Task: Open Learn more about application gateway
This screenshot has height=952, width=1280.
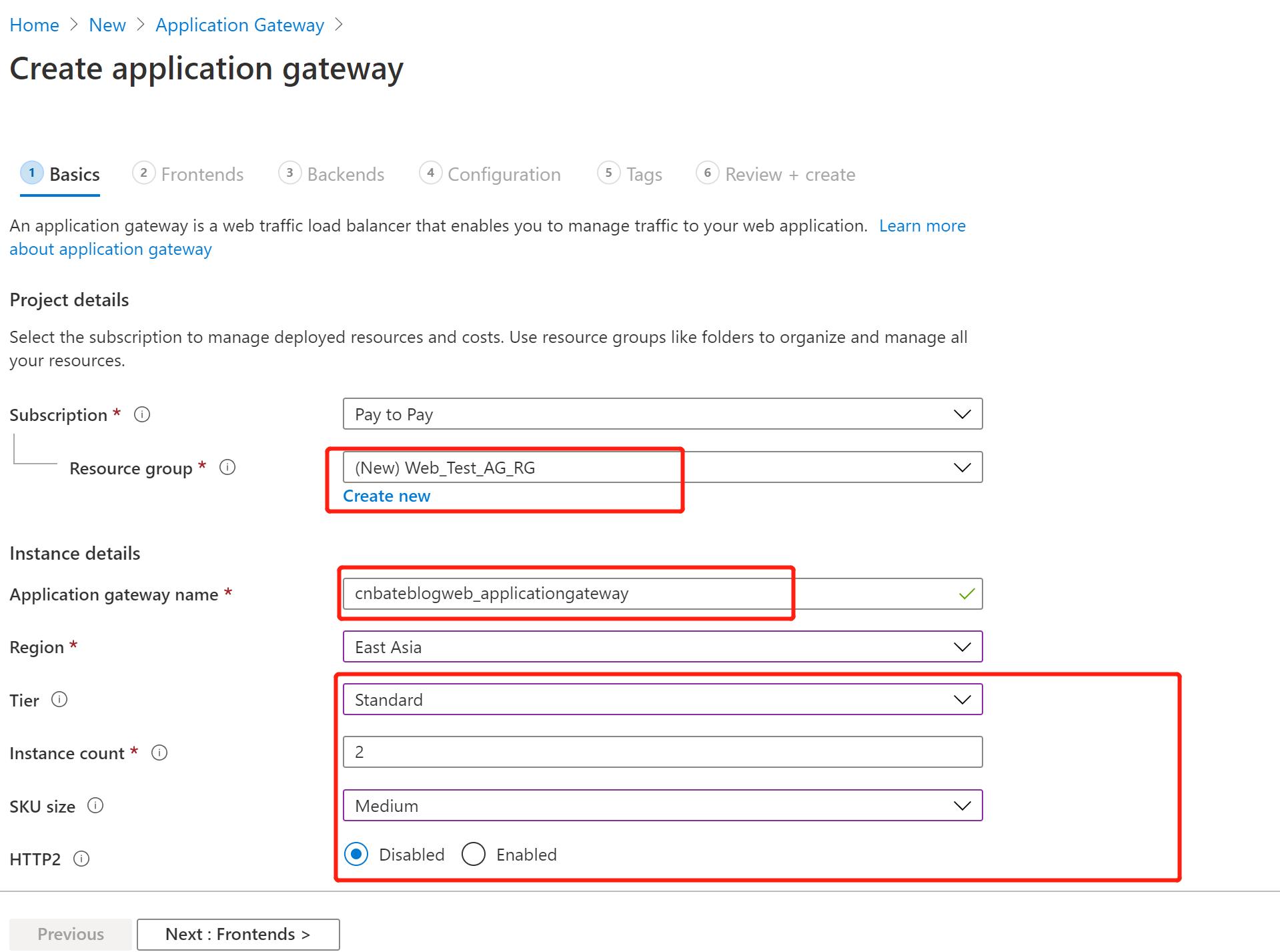Action: [x=922, y=225]
